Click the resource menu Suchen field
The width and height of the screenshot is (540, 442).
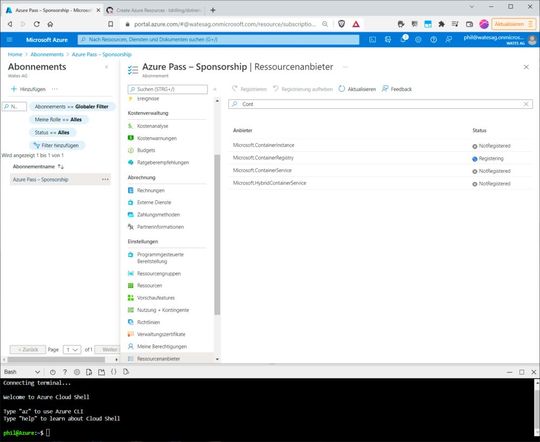(x=167, y=89)
